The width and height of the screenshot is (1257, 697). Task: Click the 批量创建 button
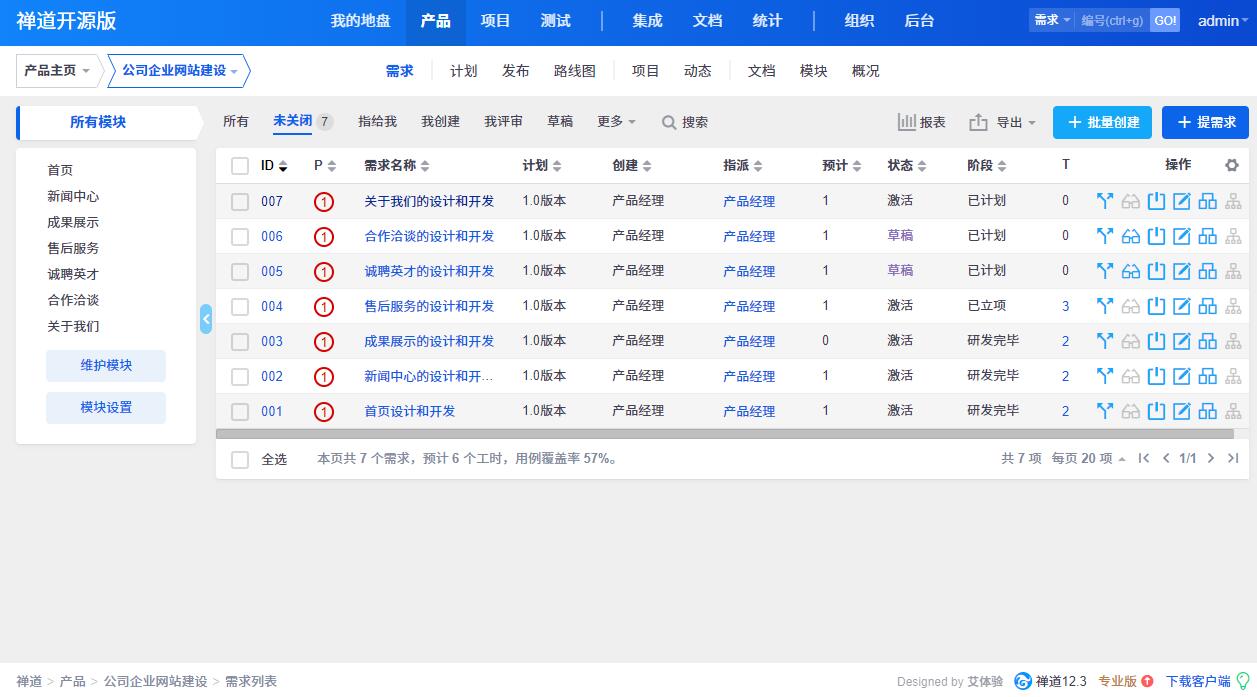(1102, 122)
